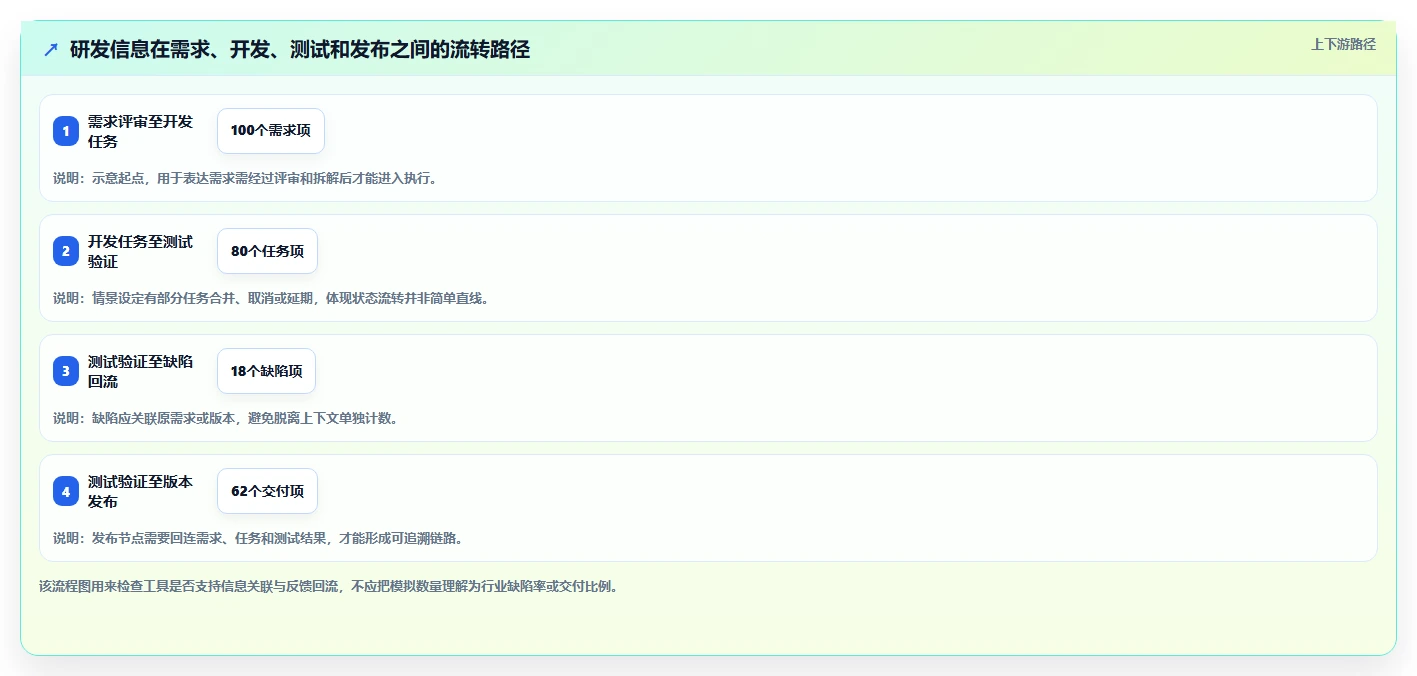The image size is (1417, 676).
Task: Click the 100个需求项 pill
Action: coord(271,131)
